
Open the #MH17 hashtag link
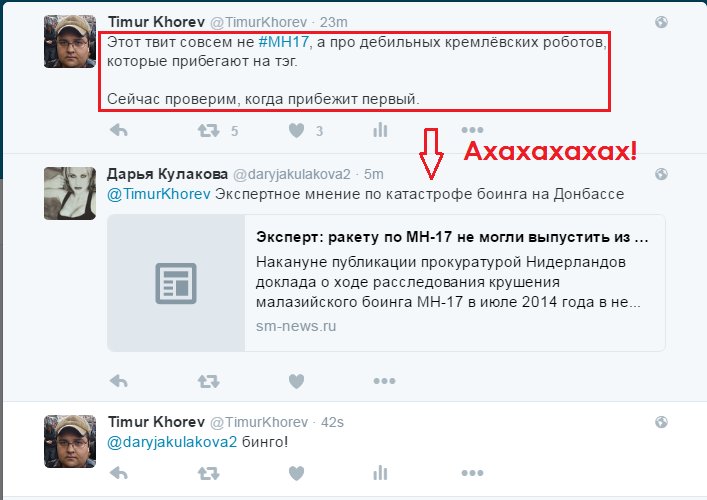pos(284,42)
